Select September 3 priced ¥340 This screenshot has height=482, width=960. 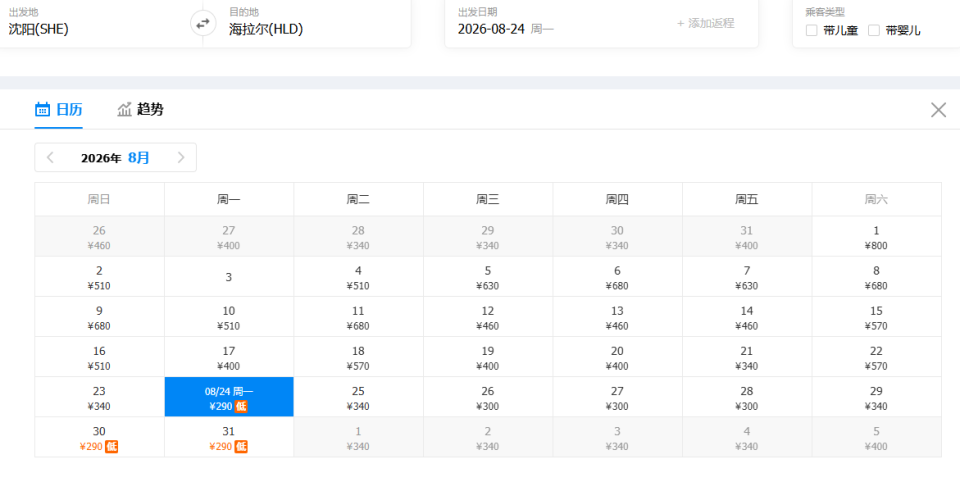pos(617,437)
